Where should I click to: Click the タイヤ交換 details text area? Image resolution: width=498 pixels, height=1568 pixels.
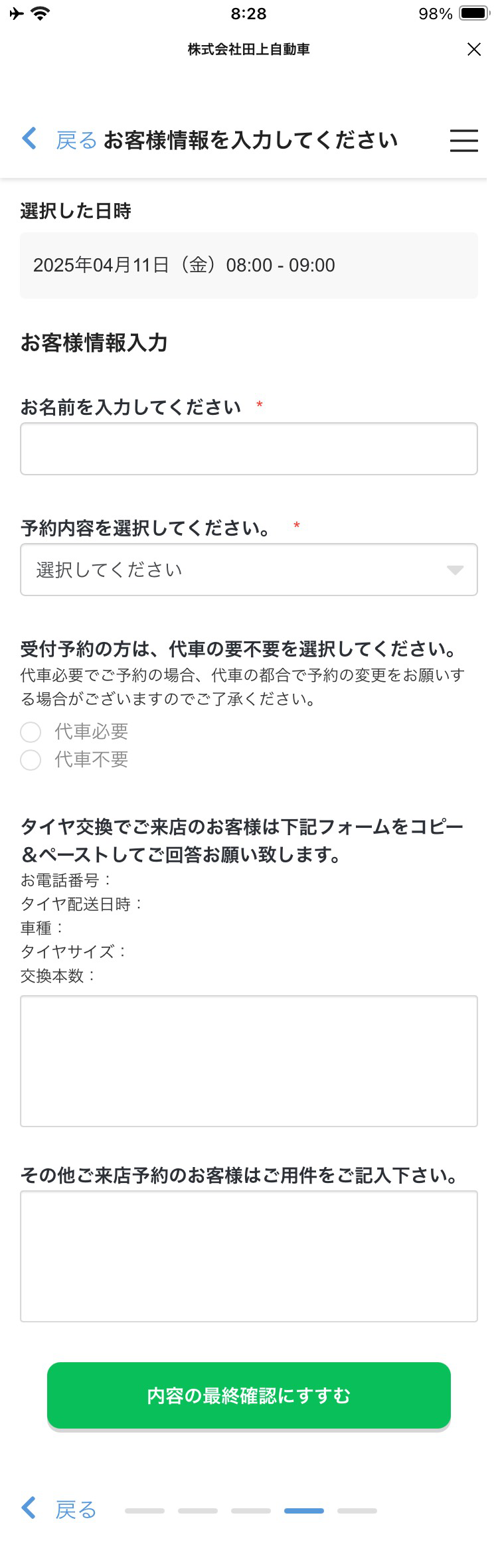(249, 1061)
